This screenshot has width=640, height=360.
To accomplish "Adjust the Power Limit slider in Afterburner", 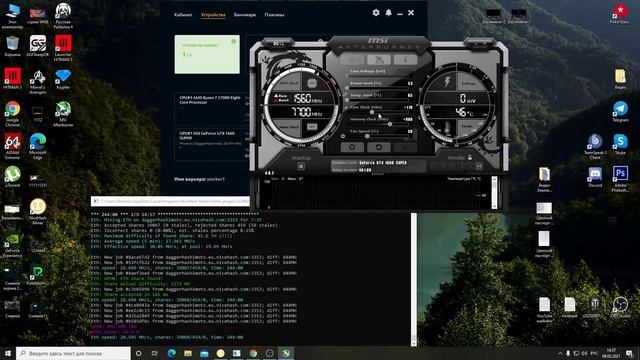I will pyautogui.click(x=378, y=88).
